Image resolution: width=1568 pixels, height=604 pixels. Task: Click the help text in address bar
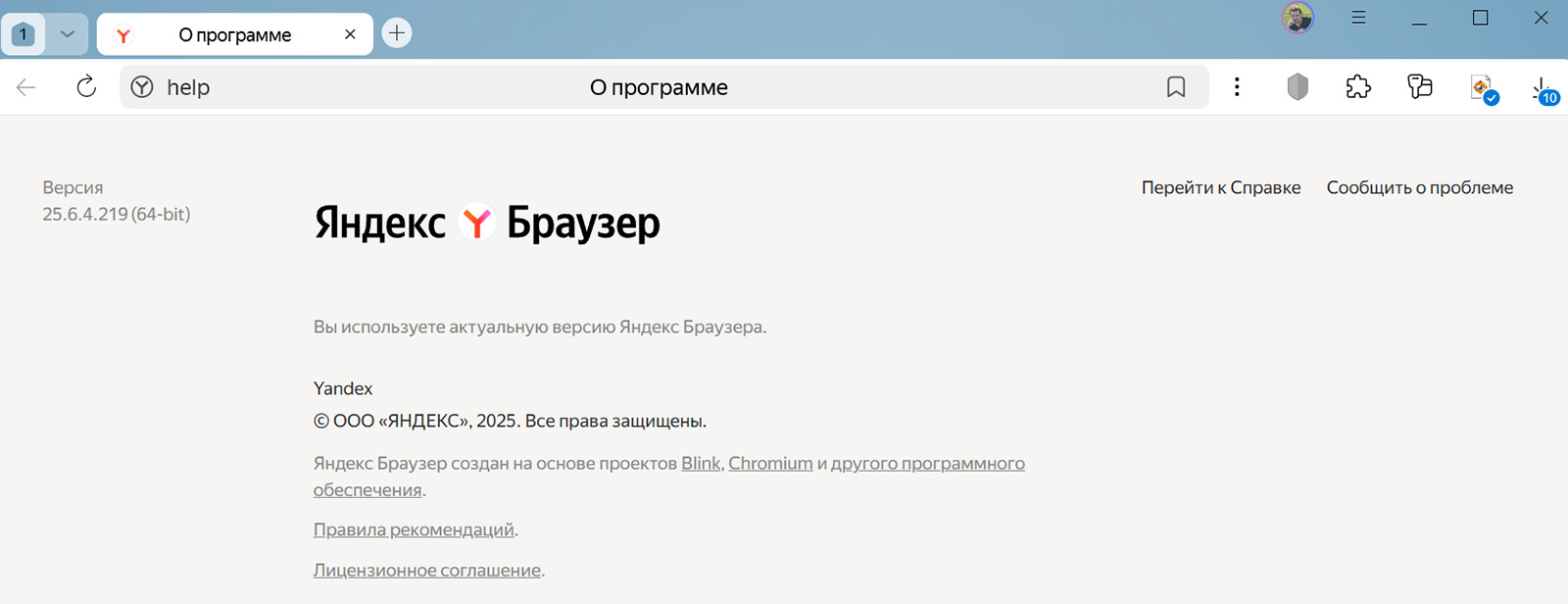click(188, 87)
